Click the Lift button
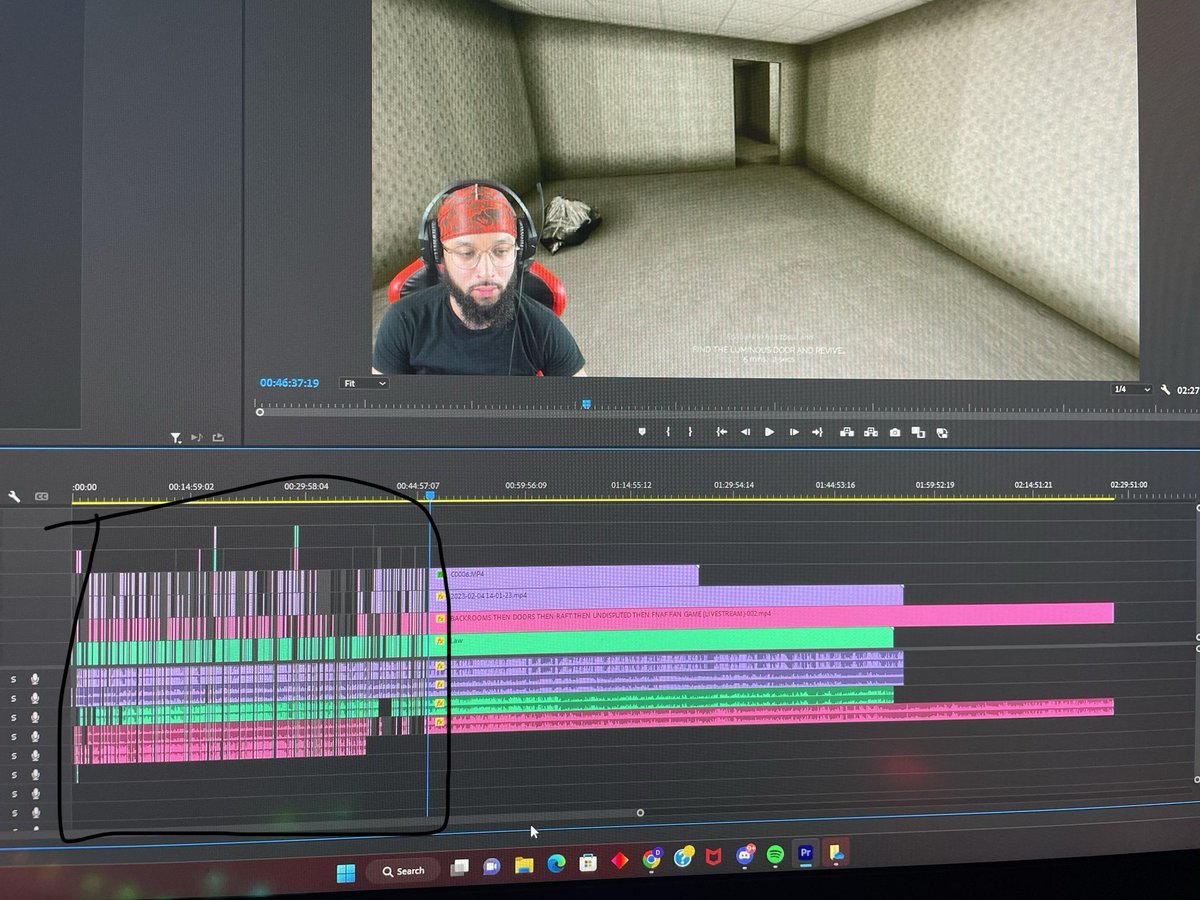 click(x=846, y=432)
